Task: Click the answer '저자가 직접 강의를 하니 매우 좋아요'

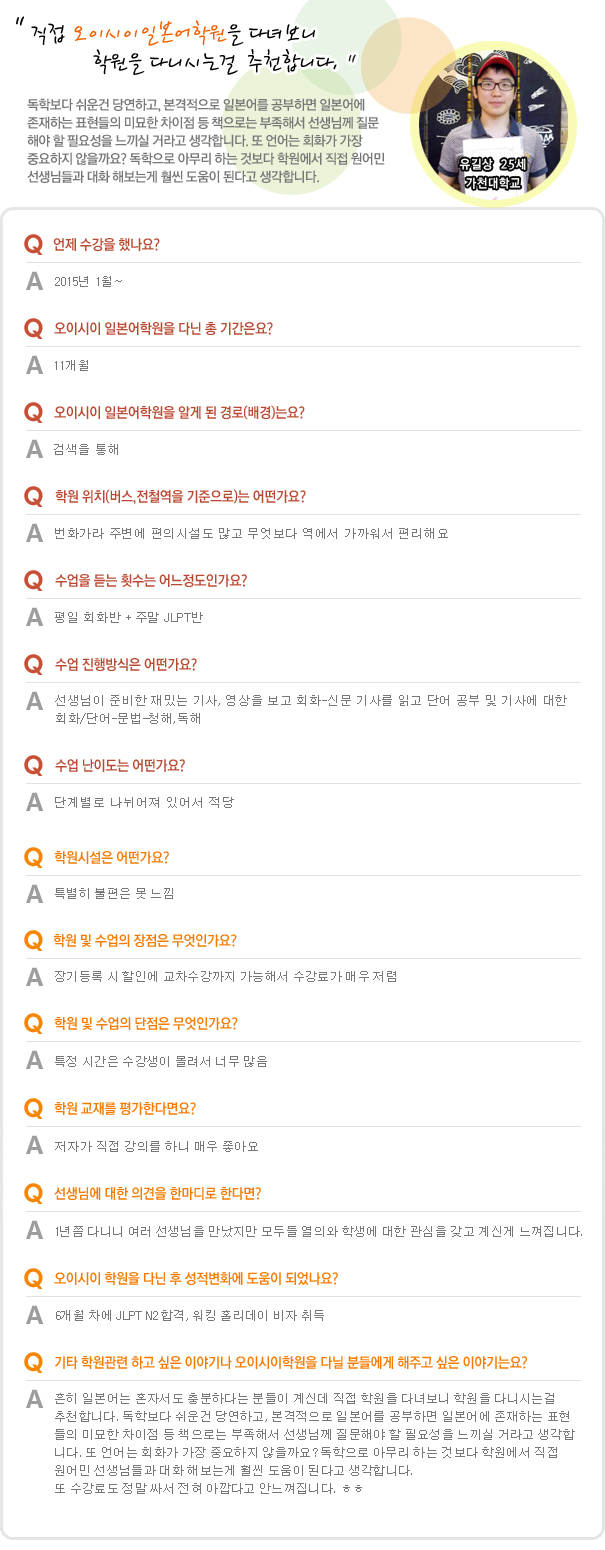Action: [156, 1145]
